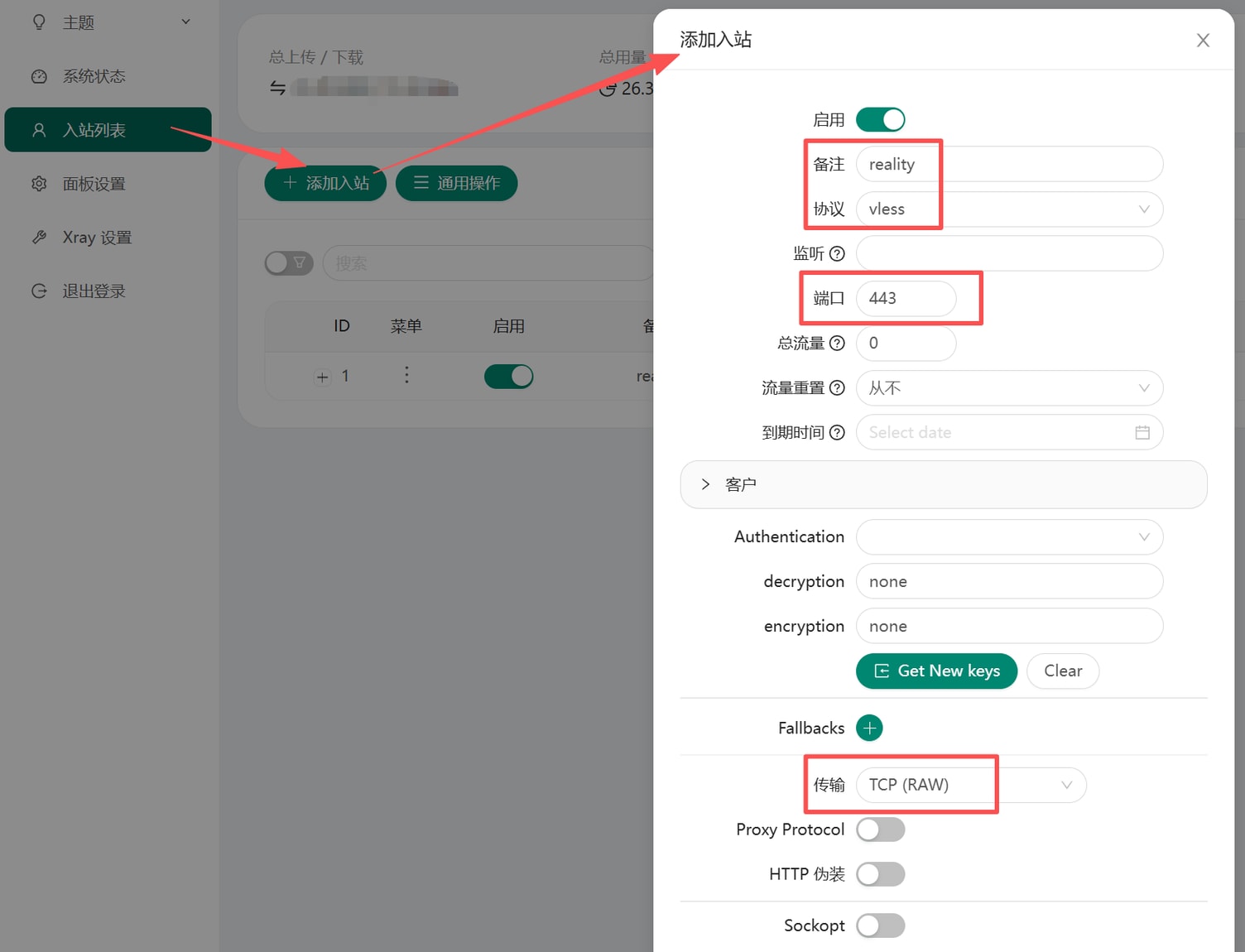Enable the Proxy Protocol switch

[x=880, y=829]
